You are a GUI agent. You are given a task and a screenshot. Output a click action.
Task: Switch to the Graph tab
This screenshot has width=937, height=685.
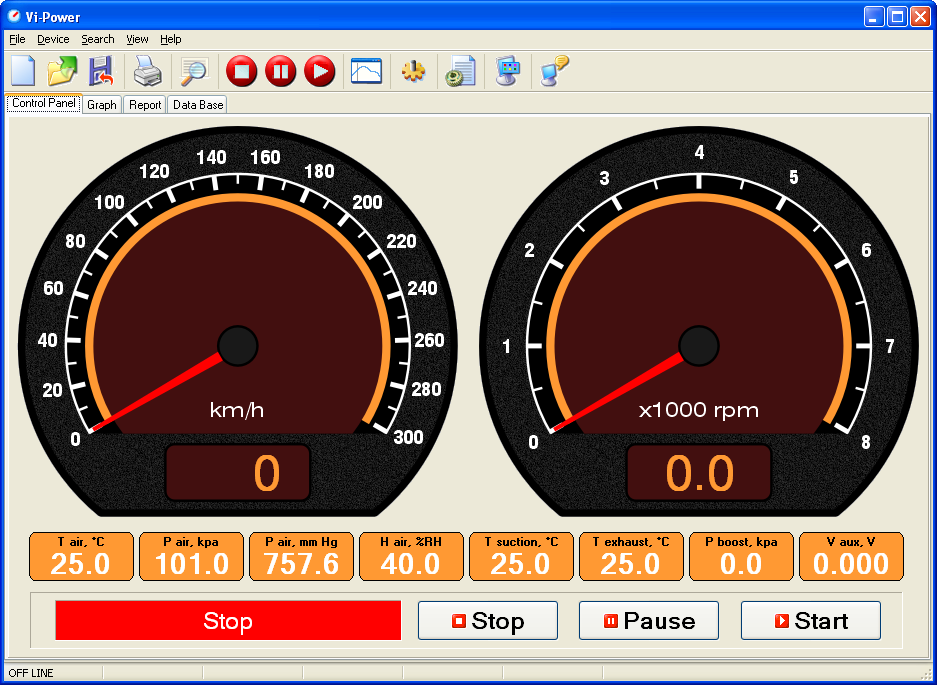[102, 104]
